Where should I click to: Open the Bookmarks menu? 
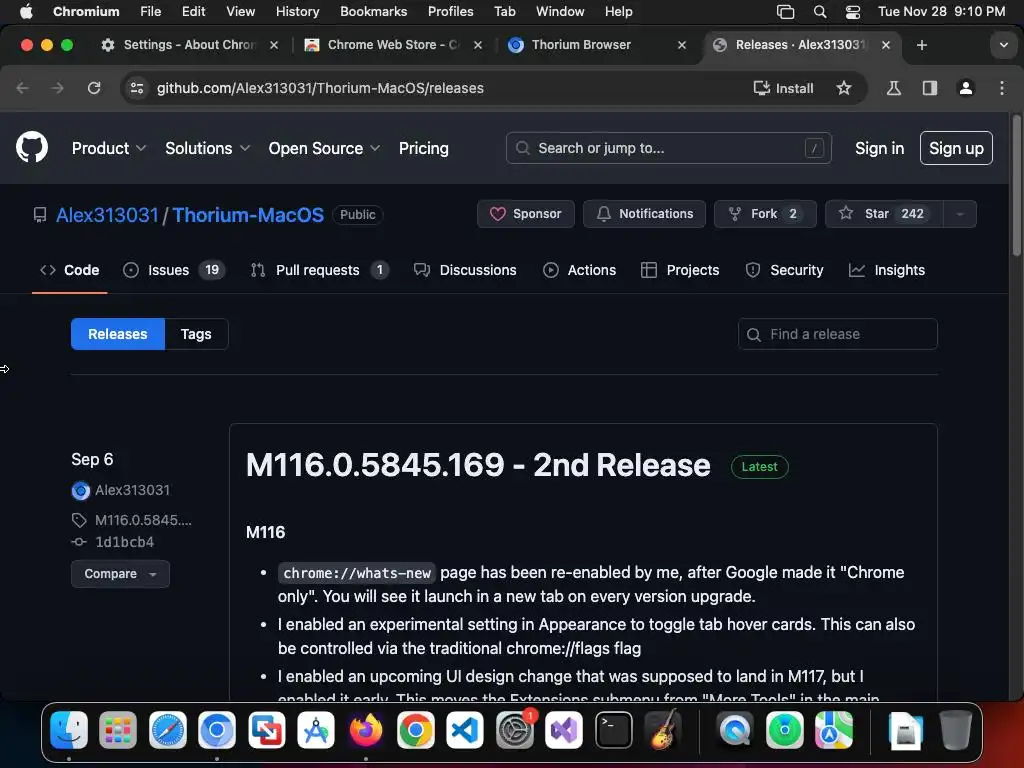pyautogui.click(x=374, y=12)
